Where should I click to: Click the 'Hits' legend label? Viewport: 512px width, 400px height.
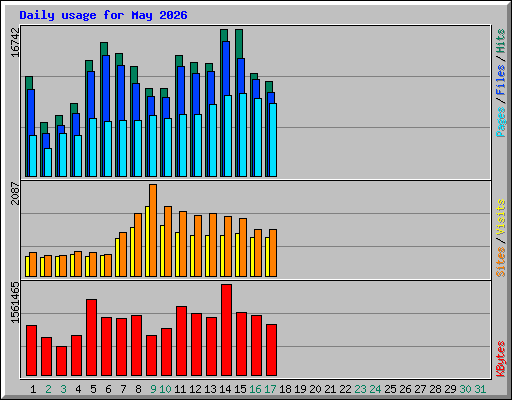point(501,41)
